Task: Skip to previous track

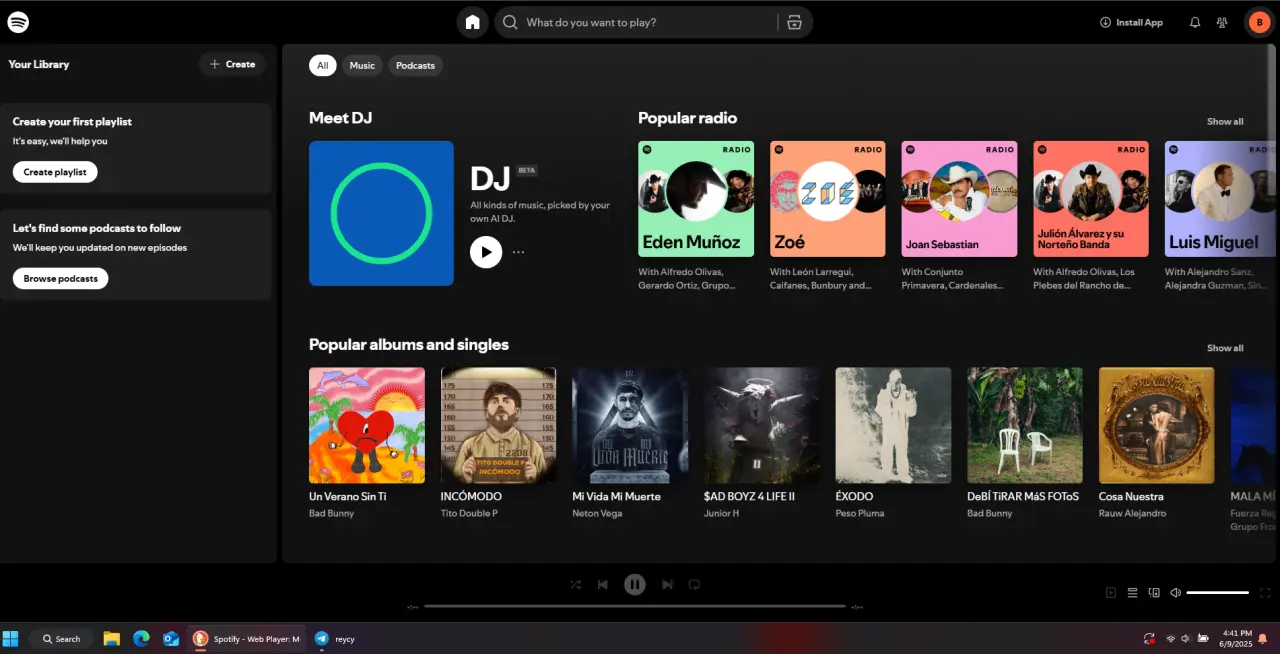Action: point(603,585)
